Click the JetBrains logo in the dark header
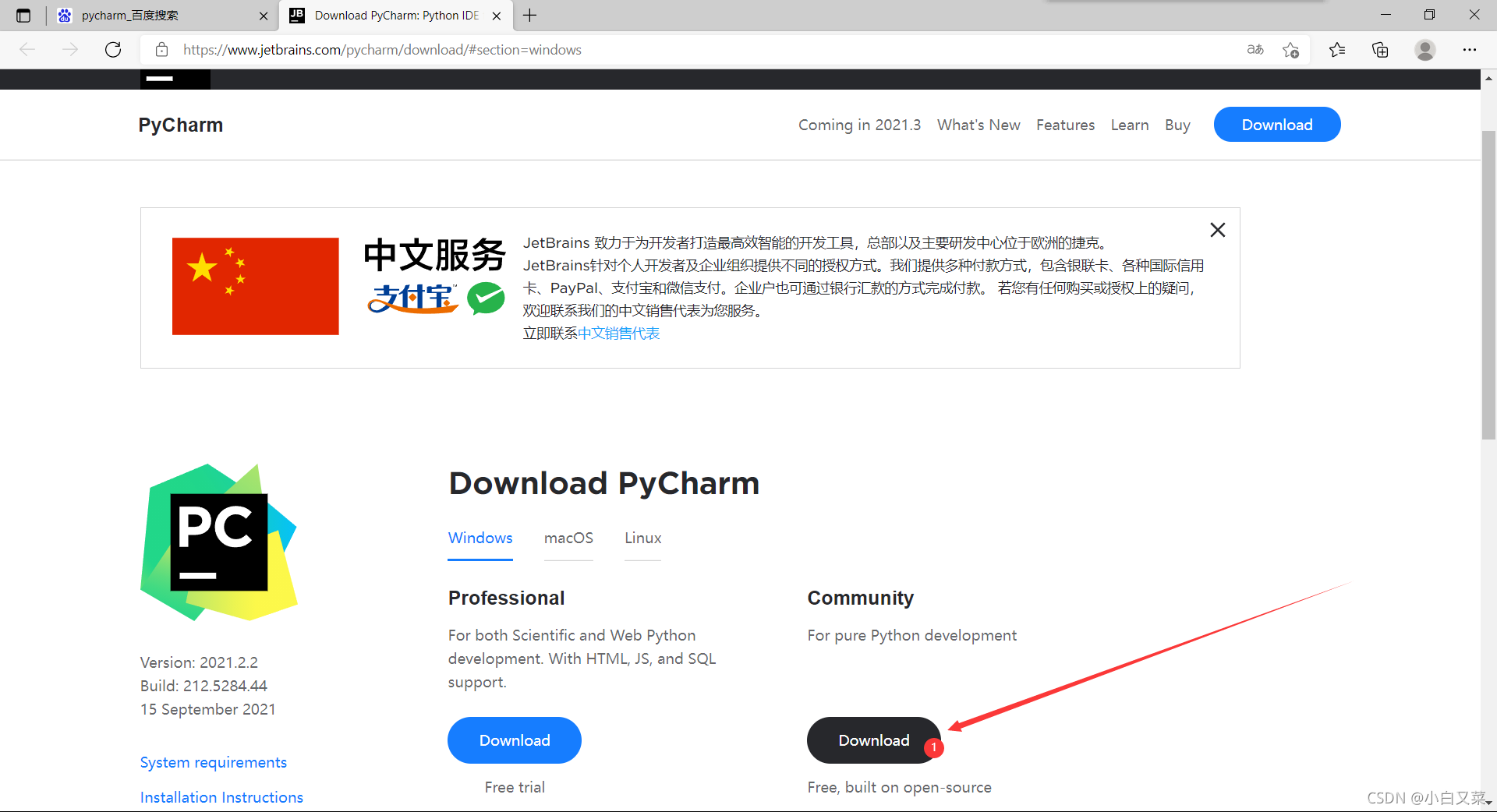The width and height of the screenshot is (1497, 812). coord(175,79)
